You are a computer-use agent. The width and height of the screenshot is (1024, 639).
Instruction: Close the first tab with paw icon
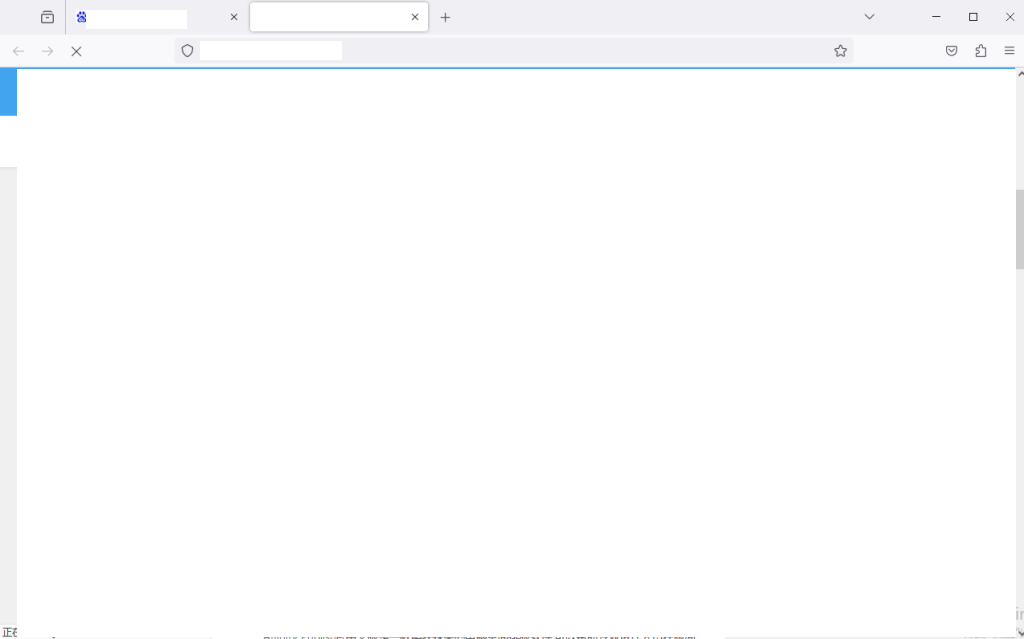pos(234,18)
